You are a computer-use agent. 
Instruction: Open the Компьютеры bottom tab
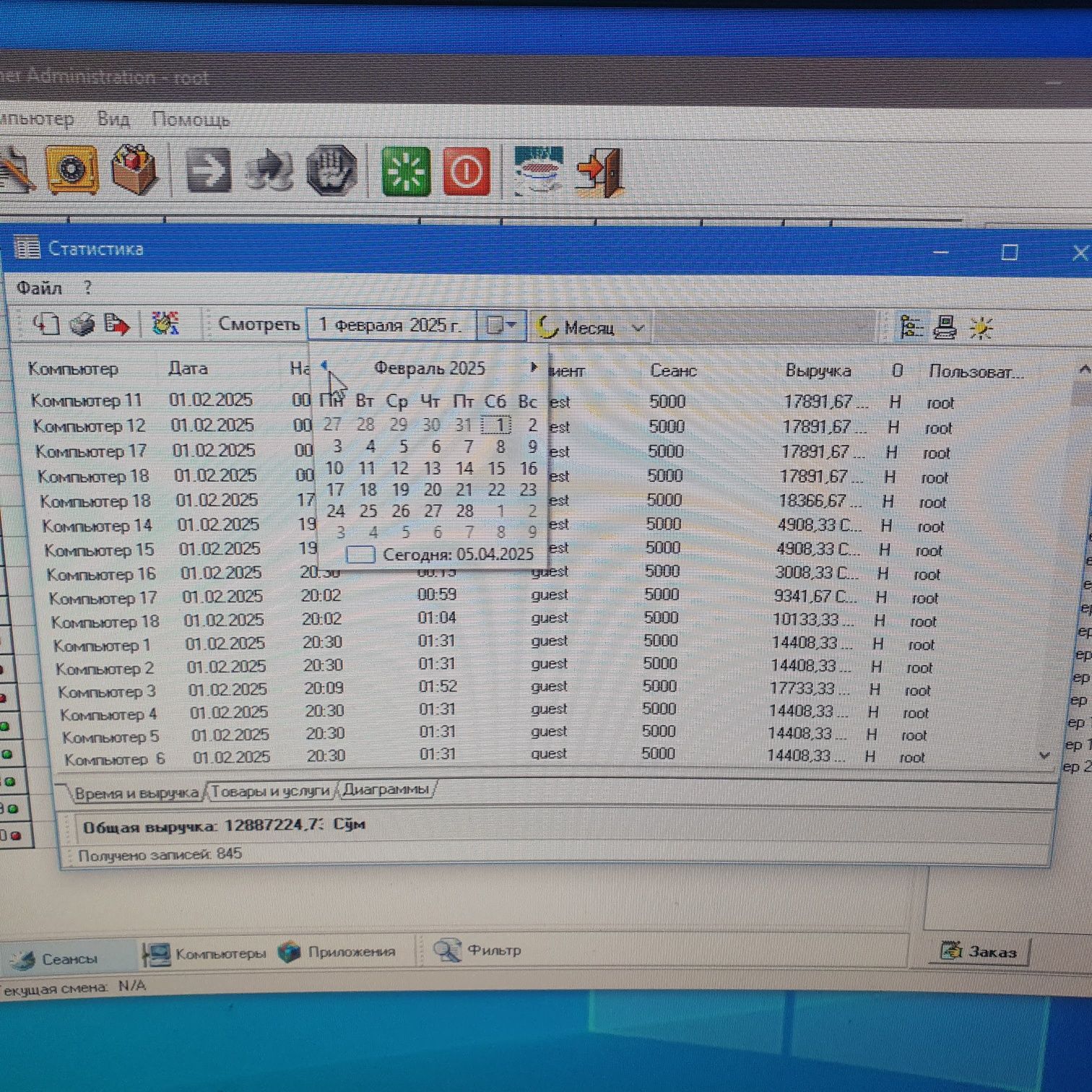[x=205, y=953]
